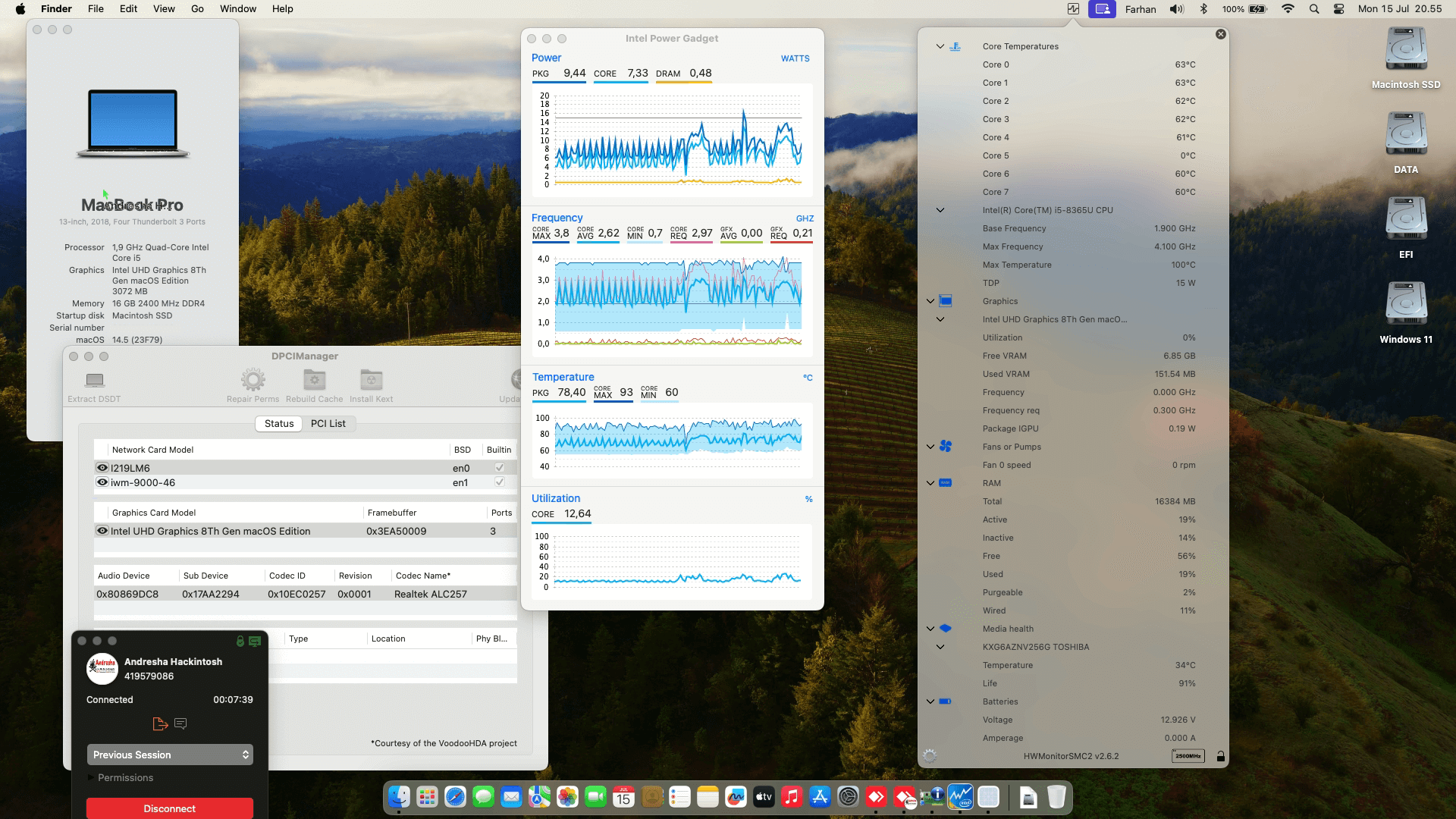Click the green monitor icon in AnyDesk panel
The image size is (1456, 819).
[255, 642]
